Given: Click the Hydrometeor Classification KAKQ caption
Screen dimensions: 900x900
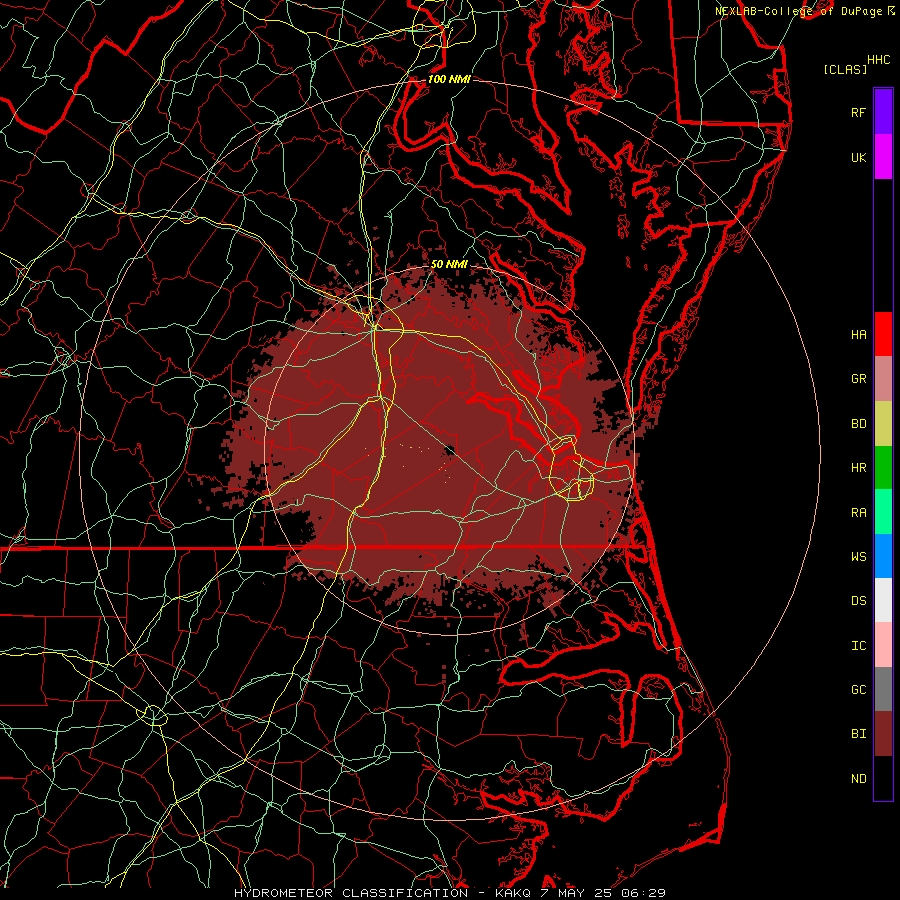Looking at the screenshot, I should coord(449,893).
